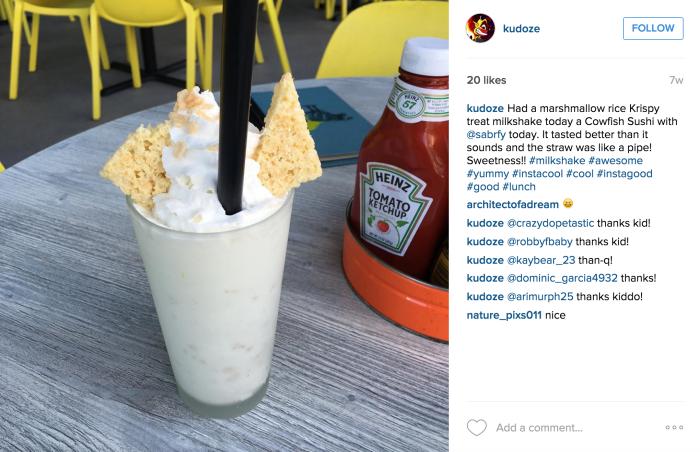Open the #yummy hashtag
700x452 pixels.
coord(488,174)
